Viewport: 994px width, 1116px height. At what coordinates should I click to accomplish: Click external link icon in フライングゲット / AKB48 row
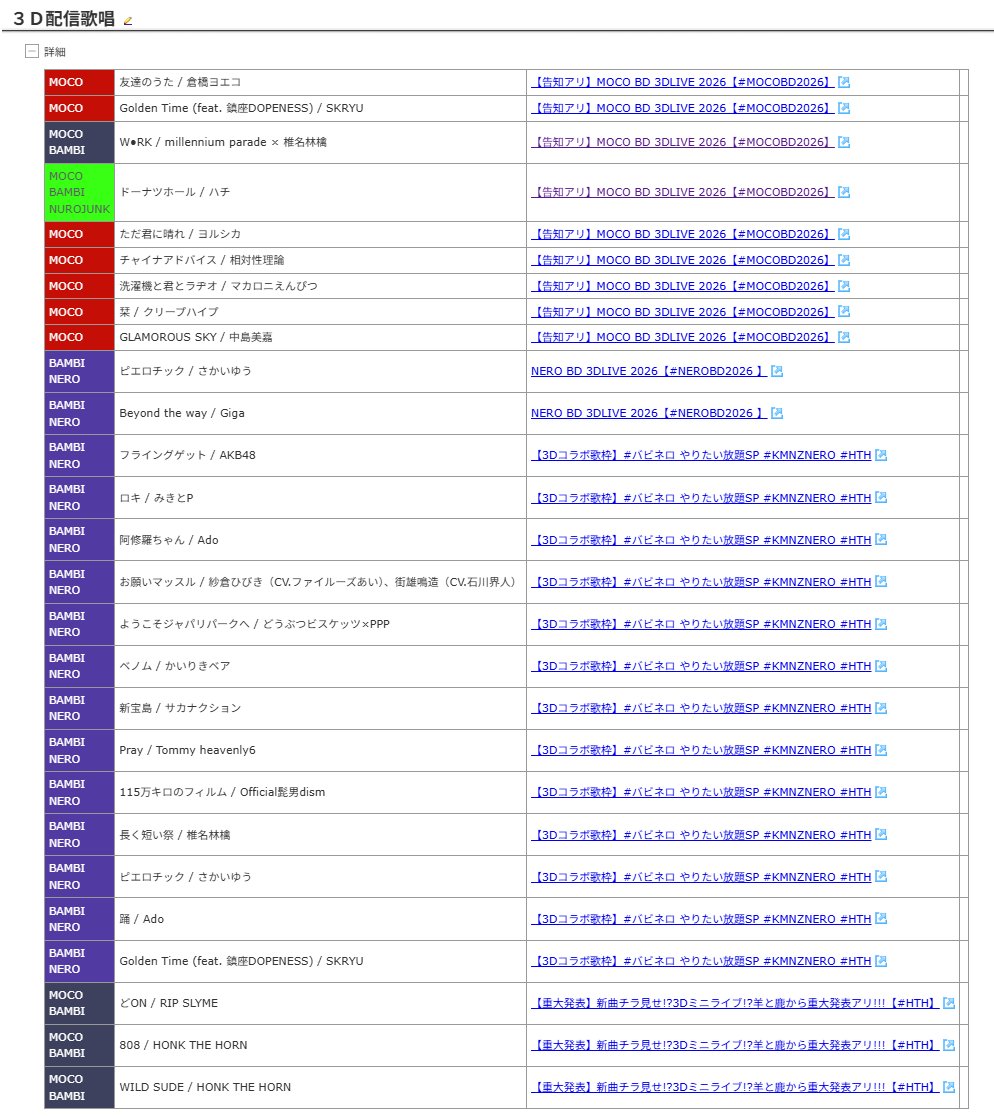881,455
